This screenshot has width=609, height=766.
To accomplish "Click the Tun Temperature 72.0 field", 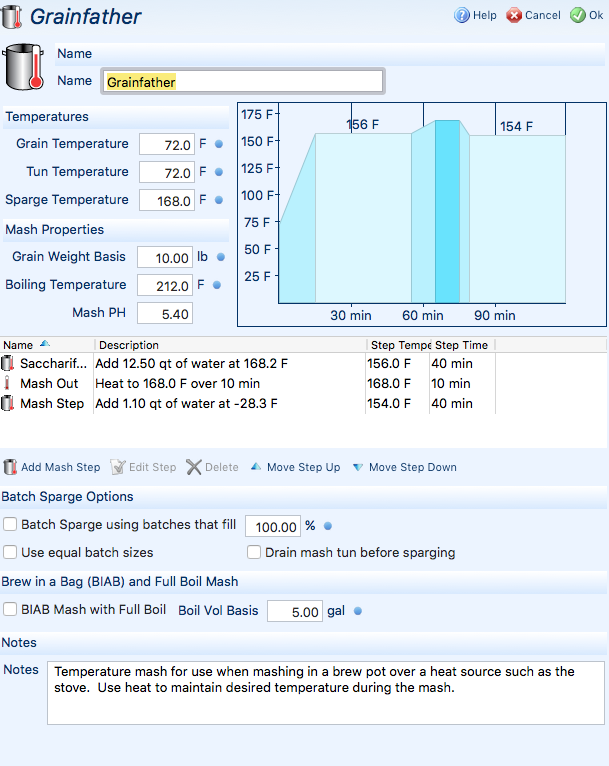I will tap(167, 172).
